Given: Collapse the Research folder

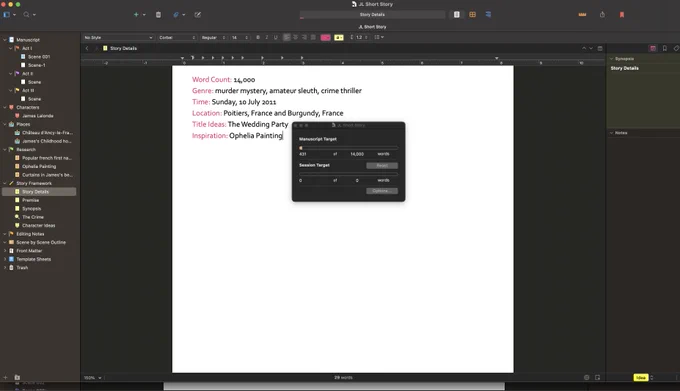Looking at the screenshot, I should point(5,150).
